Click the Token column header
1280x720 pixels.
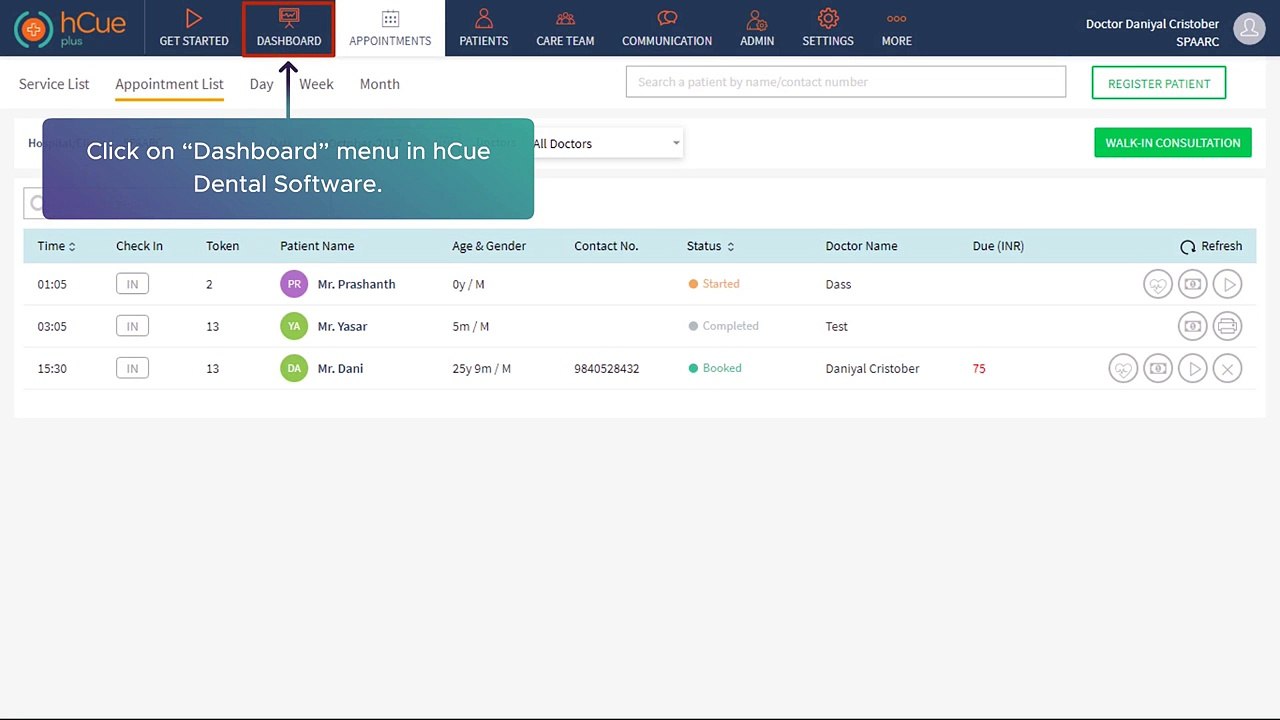coord(223,246)
